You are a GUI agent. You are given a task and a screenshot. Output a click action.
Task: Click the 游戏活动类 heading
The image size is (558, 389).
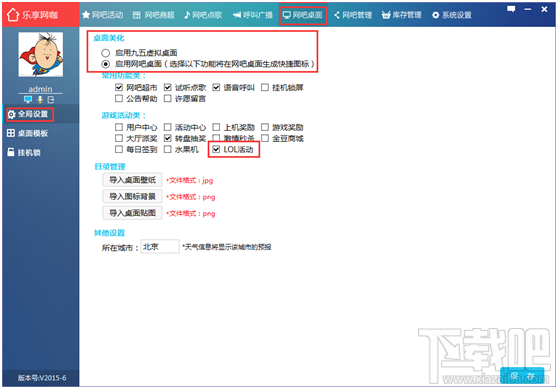[x=123, y=115]
